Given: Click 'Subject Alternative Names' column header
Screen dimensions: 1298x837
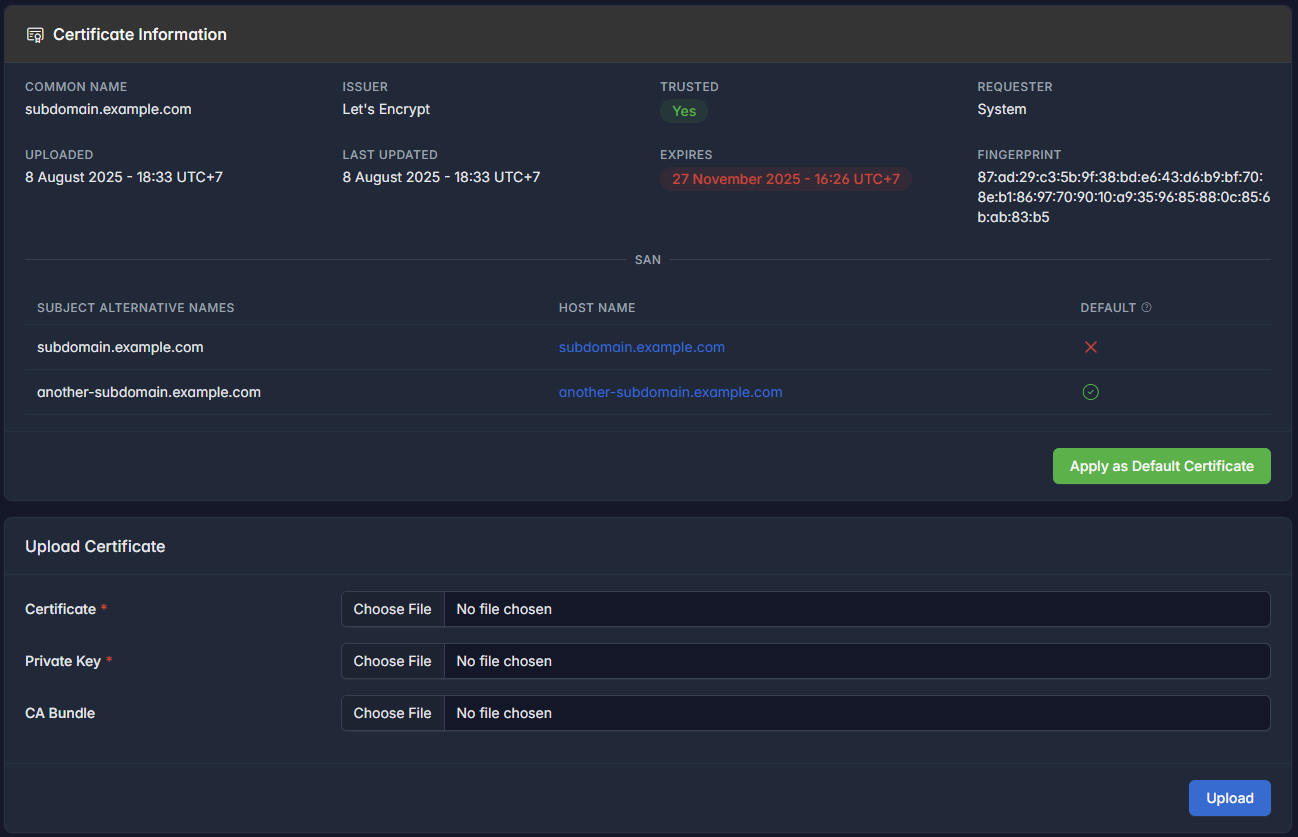Looking at the screenshot, I should [136, 308].
